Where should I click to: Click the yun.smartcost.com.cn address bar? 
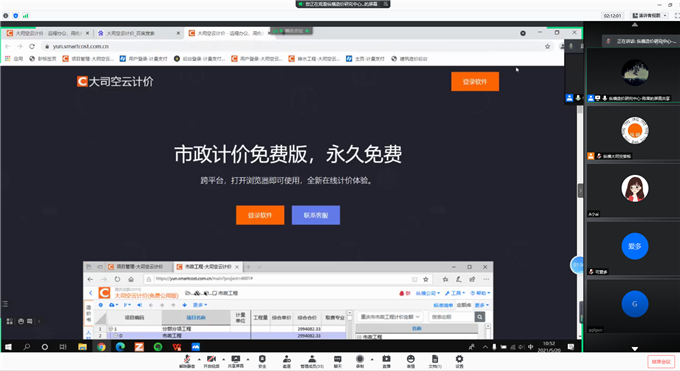click(297, 46)
